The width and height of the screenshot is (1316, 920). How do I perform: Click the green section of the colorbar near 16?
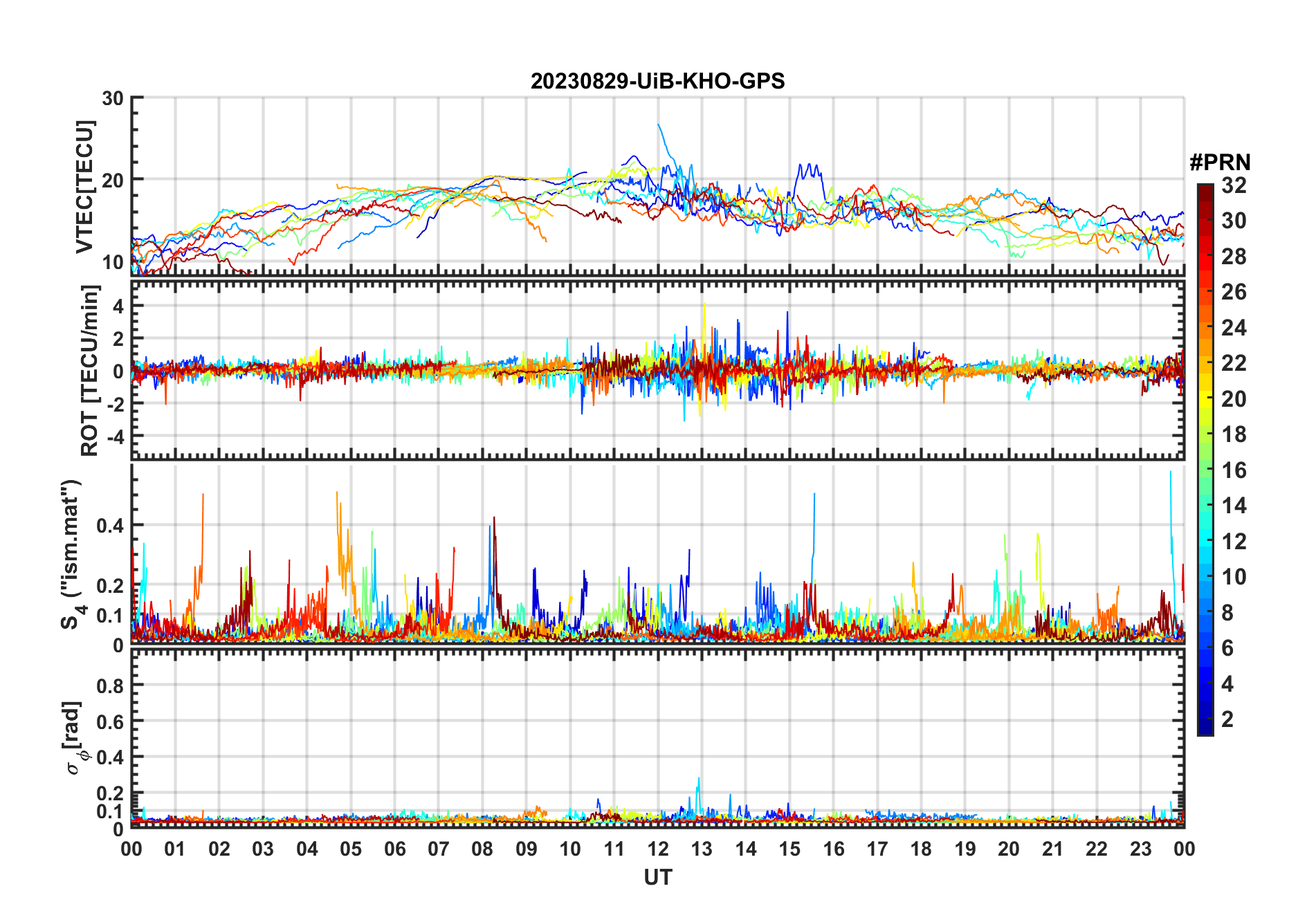click(x=1205, y=470)
